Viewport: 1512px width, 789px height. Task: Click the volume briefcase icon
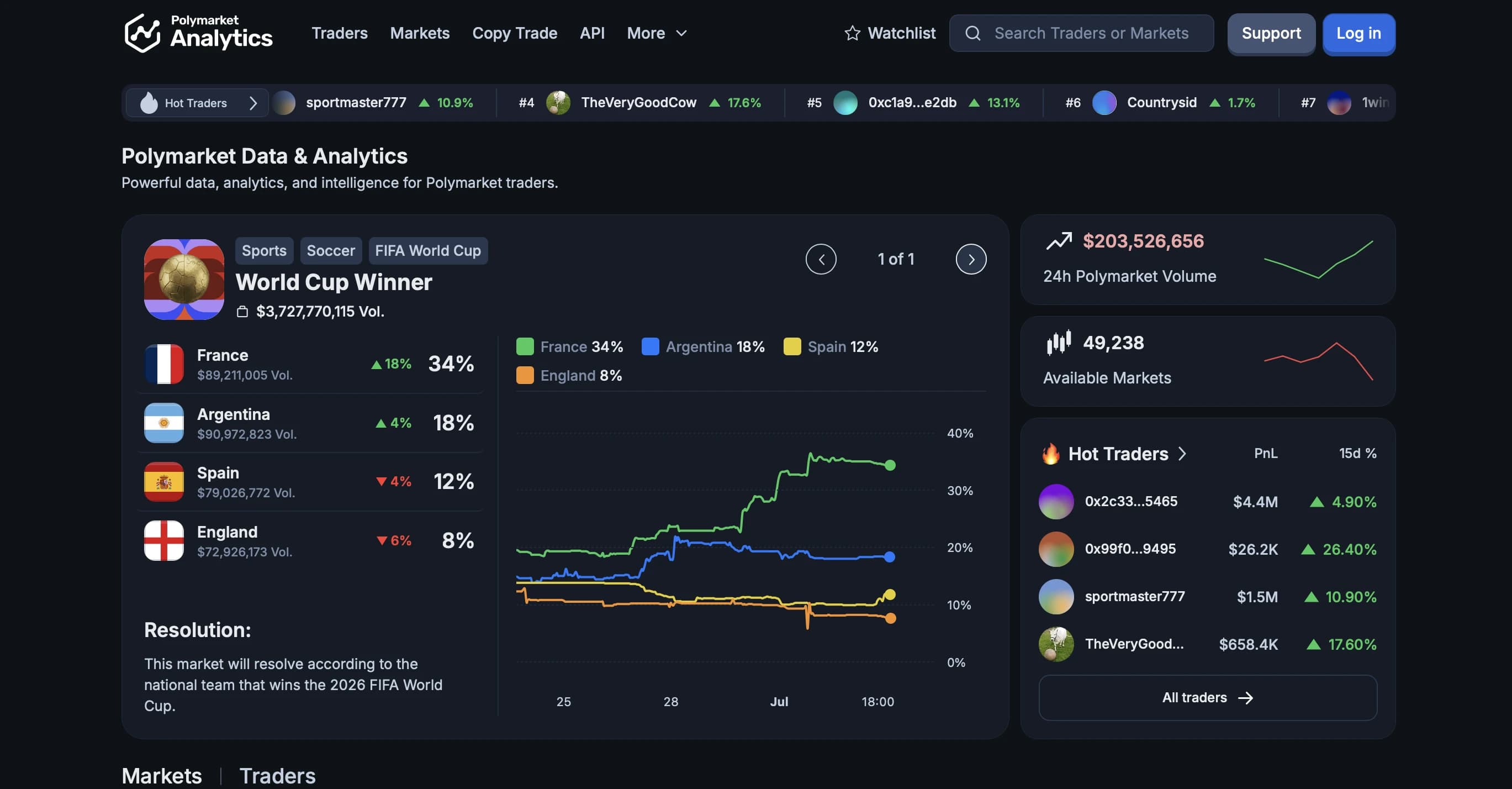click(x=242, y=311)
